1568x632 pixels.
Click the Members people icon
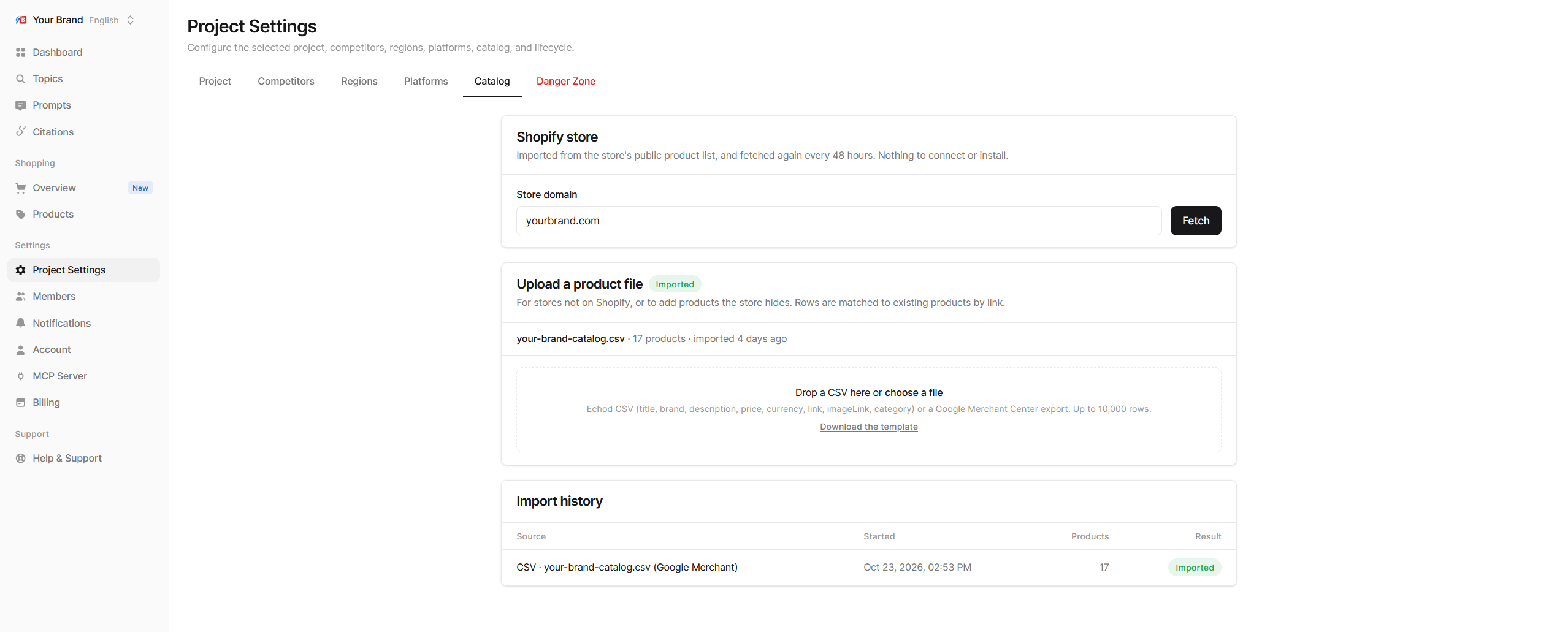coord(21,296)
